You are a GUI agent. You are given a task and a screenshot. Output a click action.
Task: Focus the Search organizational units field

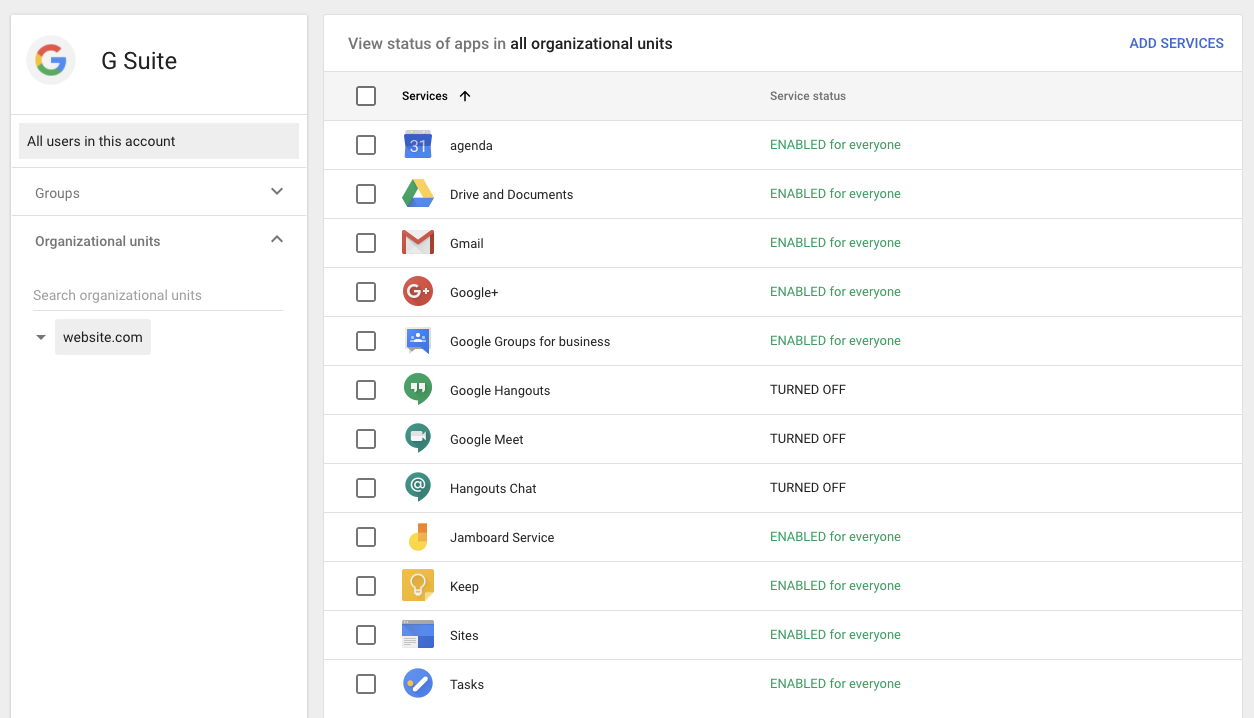(158, 295)
